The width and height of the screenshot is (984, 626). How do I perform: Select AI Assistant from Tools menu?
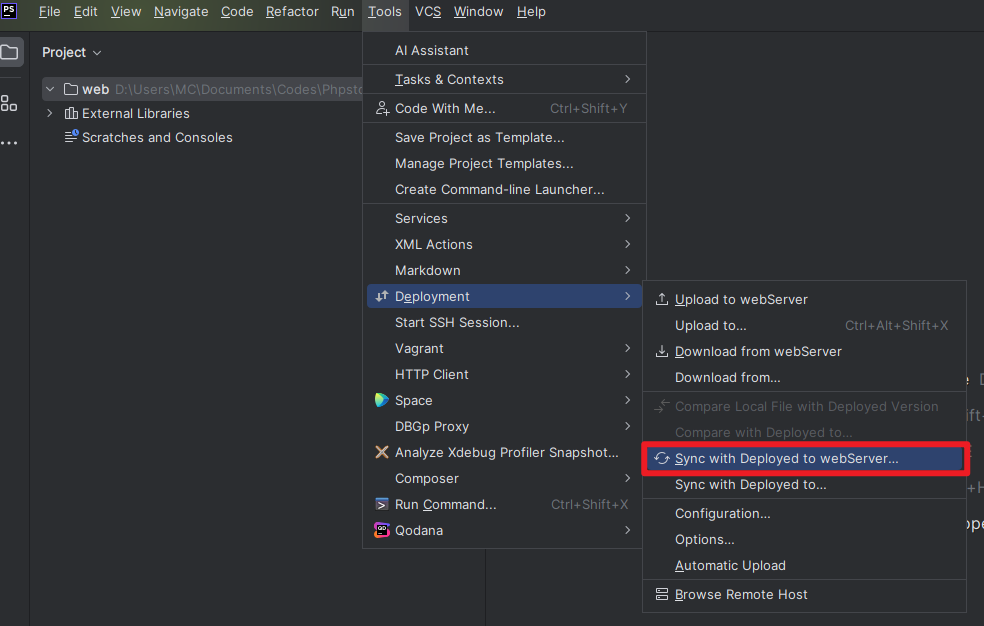[x=504, y=50]
